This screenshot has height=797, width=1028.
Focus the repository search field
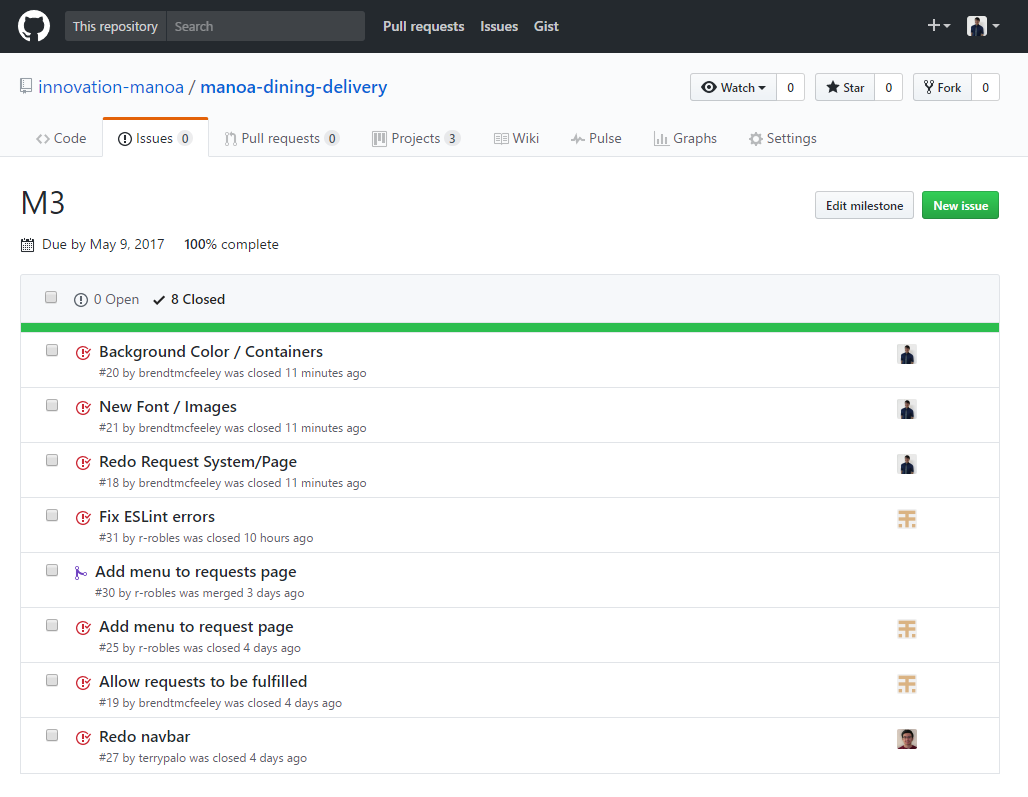click(266, 26)
